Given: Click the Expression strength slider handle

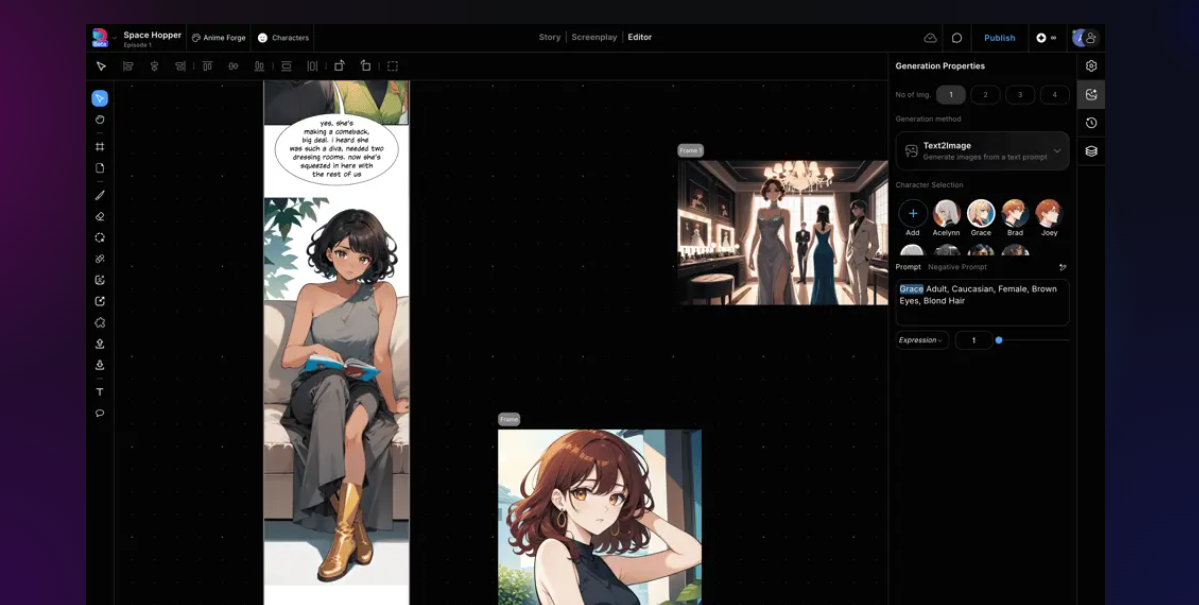Looking at the screenshot, I should click(x=998, y=340).
